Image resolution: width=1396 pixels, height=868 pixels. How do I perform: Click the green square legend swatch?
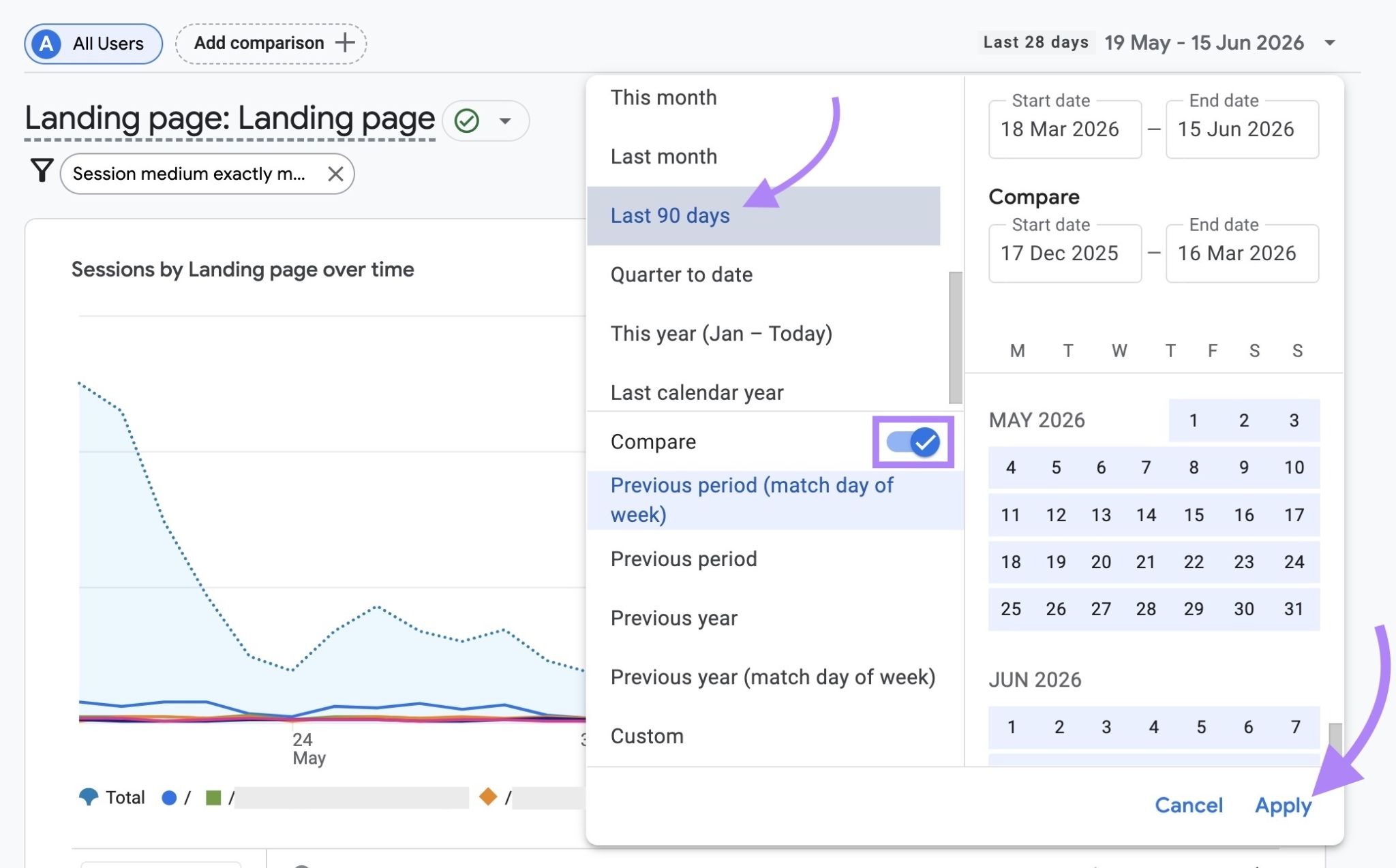coord(213,797)
